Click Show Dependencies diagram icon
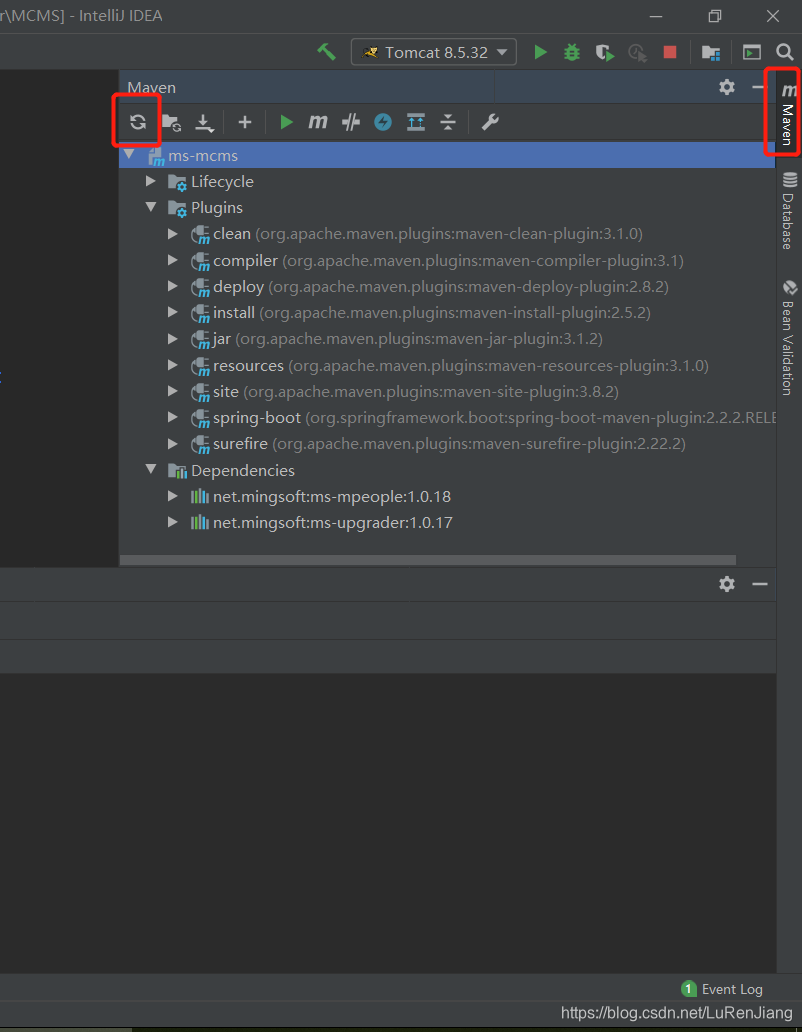The width and height of the screenshot is (802, 1032). 416,122
